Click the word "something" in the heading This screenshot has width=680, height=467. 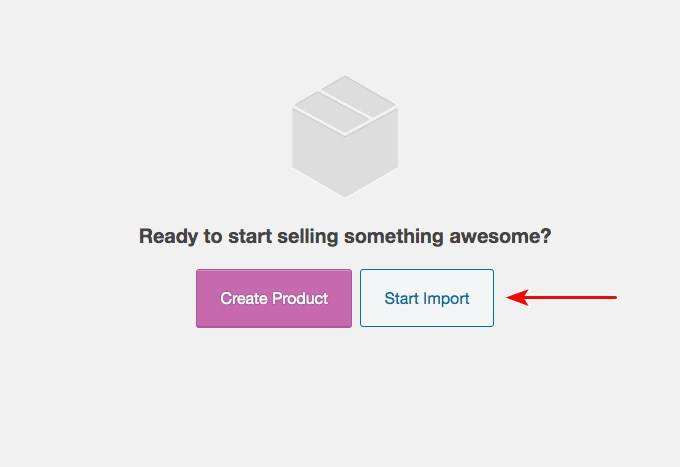pyautogui.click(x=392, y=237)
